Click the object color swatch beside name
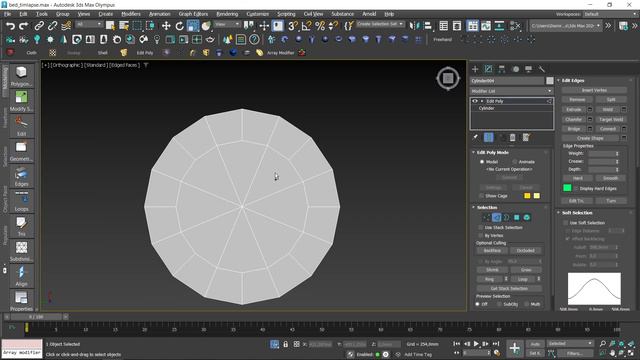 tap(550, 81)
